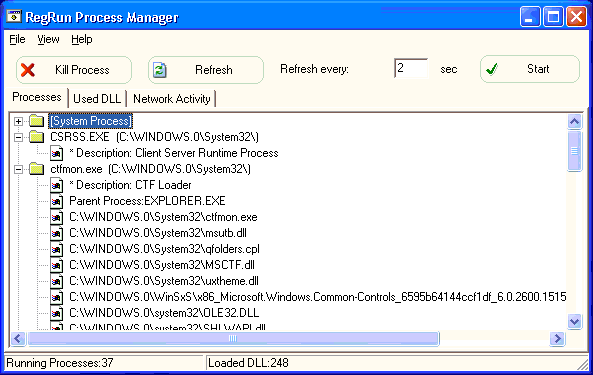
Task: Click the Start button
Action: pyautogui.click(x=530, y=69)
